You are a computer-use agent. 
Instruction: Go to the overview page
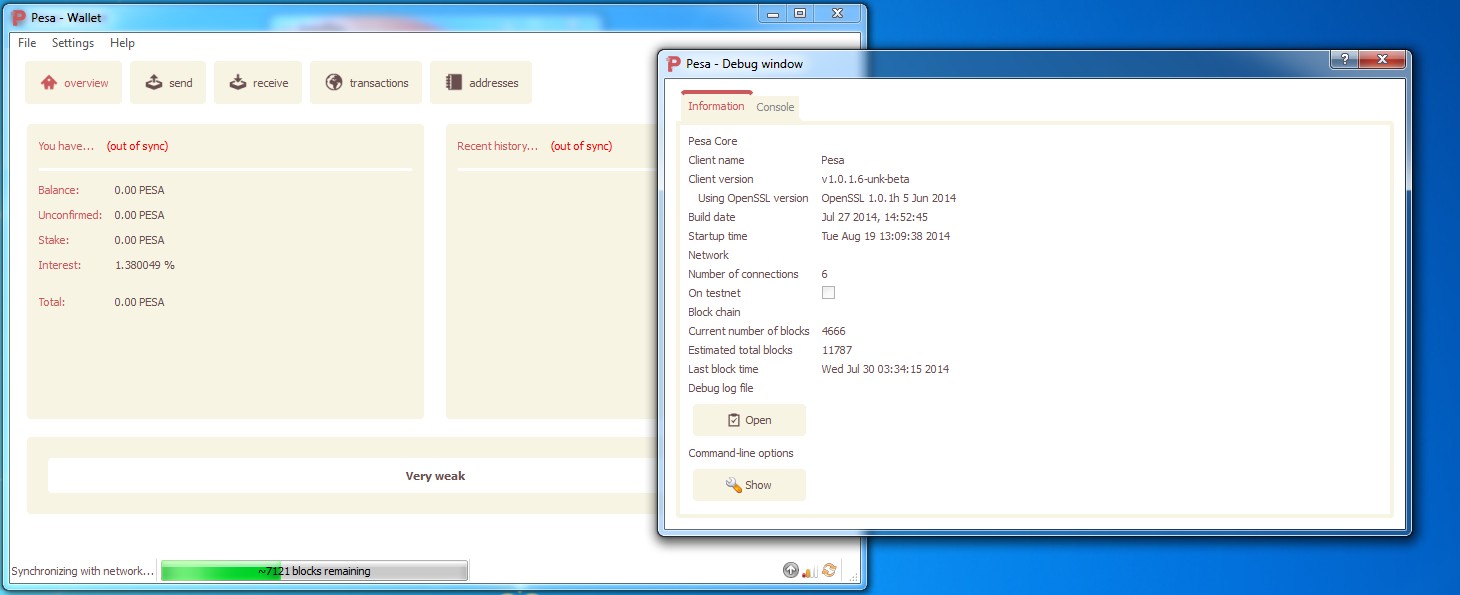click(74, 83)
